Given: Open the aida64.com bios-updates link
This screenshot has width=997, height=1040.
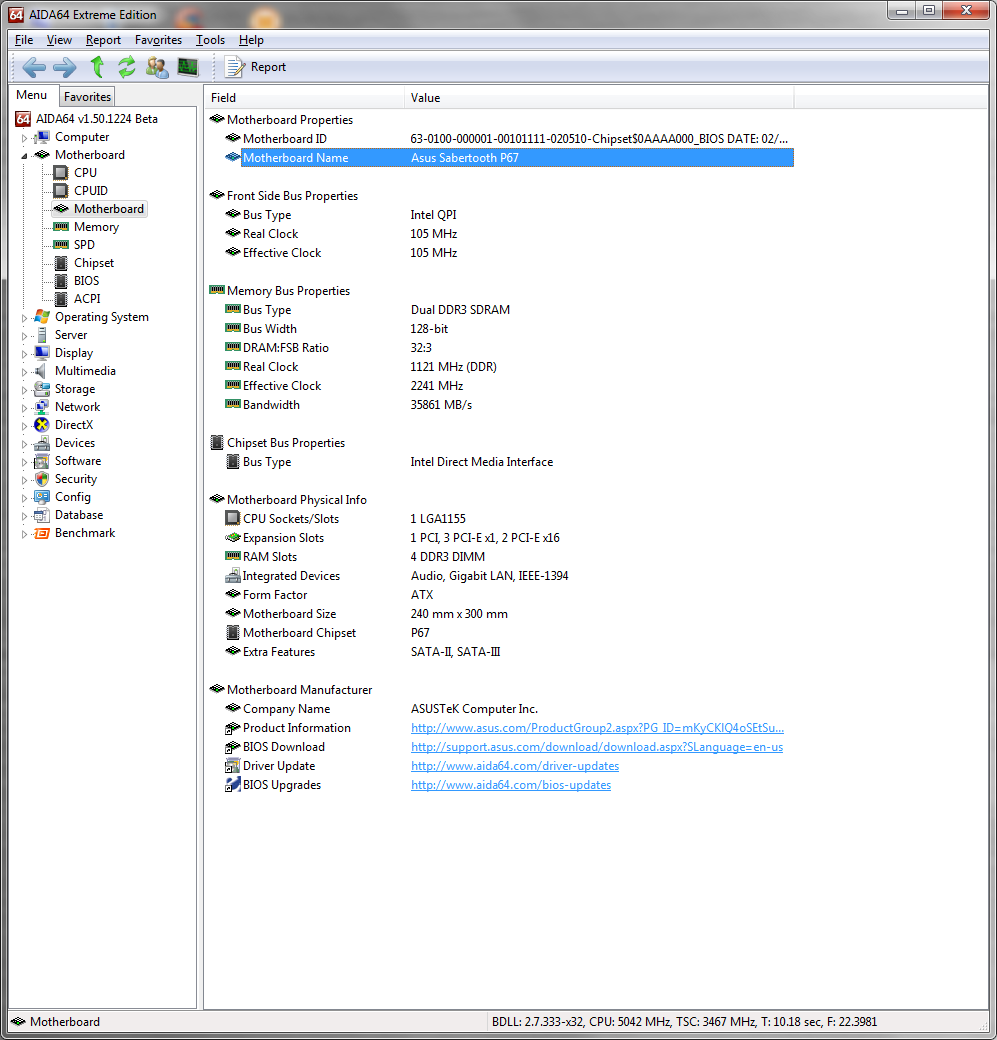Looking at the screenshot, I should (511, 785).
